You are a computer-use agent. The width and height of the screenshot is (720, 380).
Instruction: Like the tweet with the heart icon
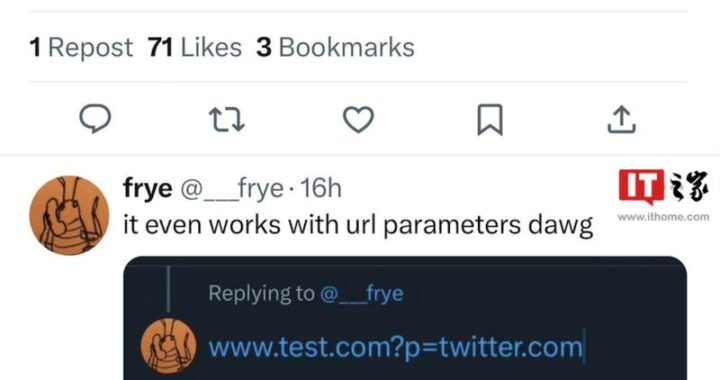coord(359,119)
